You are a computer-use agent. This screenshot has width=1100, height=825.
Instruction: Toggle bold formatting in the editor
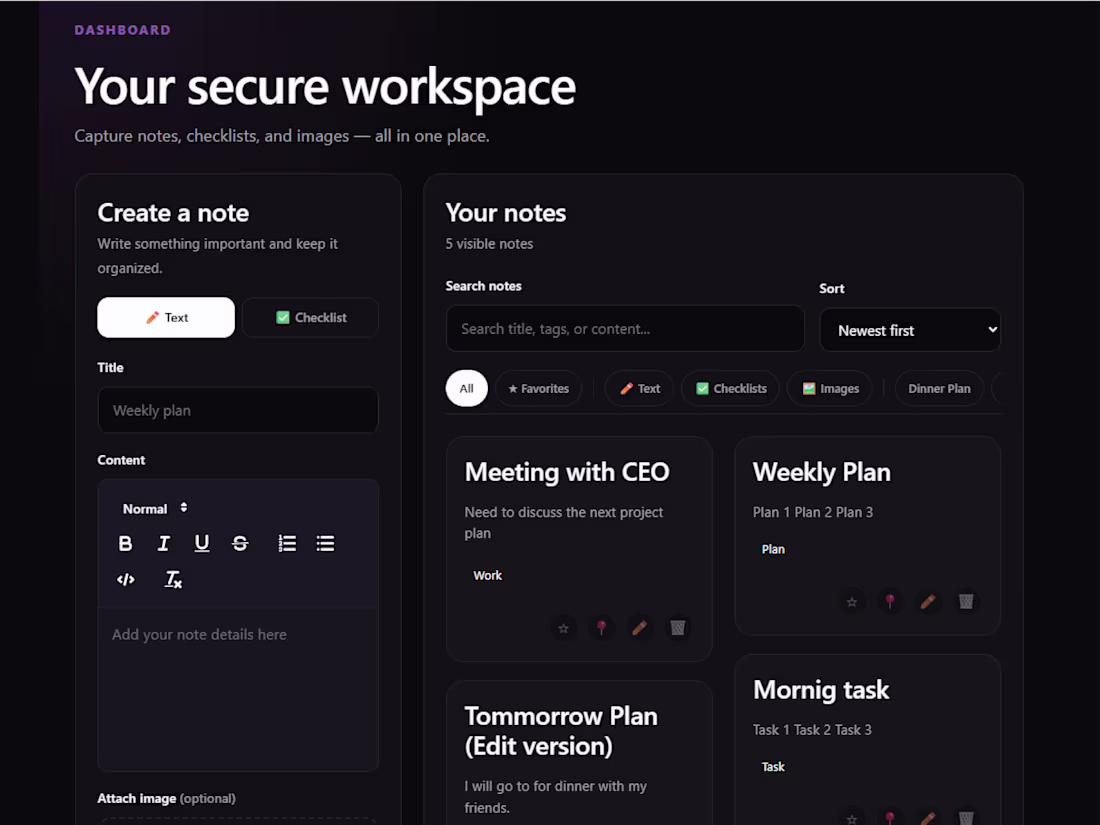[126, 544]
